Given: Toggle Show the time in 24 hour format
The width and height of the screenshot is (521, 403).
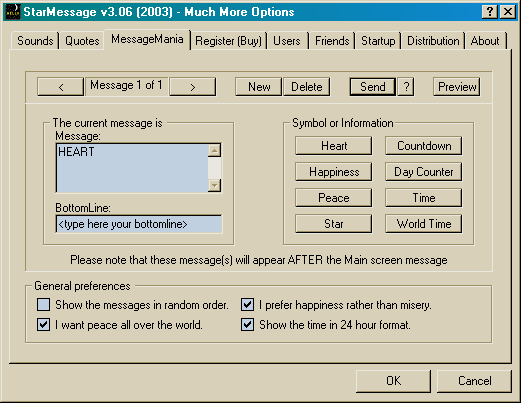Looking at the screenshot, I should (247, 324).
